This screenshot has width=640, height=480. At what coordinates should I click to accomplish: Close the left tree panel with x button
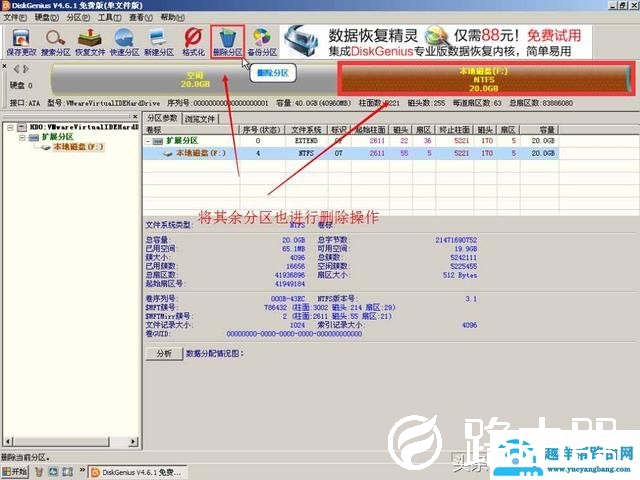pyautogui.click(x=135, y=117)
